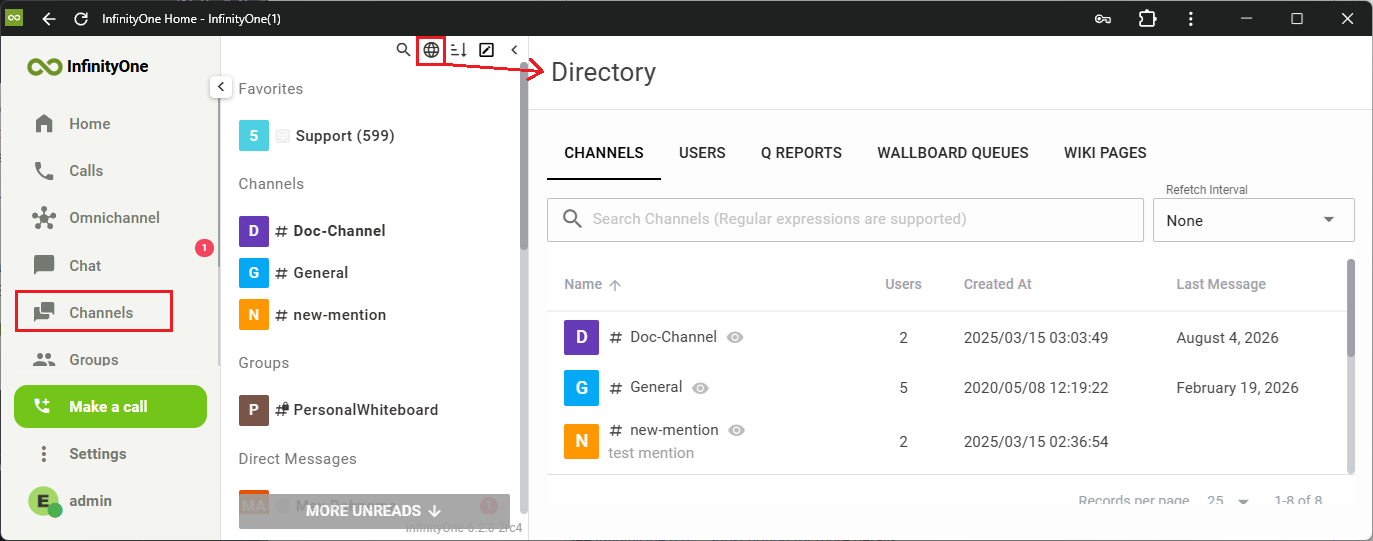Click the Chat unread badge showing 1
Viewport: 1373px width, 541px height.
tap(204, 248)
